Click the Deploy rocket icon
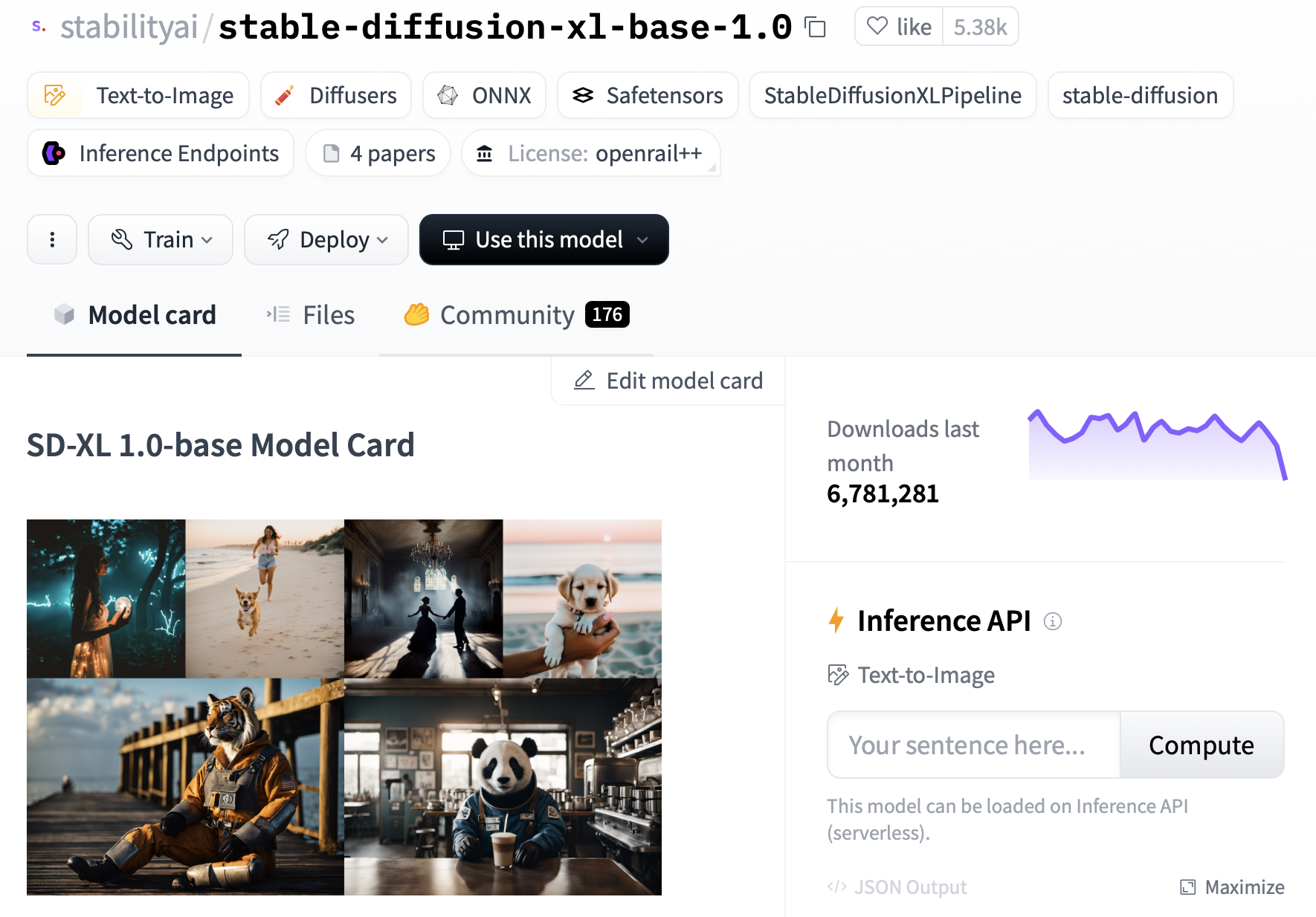Image resolution: width=1316 pixels, height=917 pixels. pos(278,239)
